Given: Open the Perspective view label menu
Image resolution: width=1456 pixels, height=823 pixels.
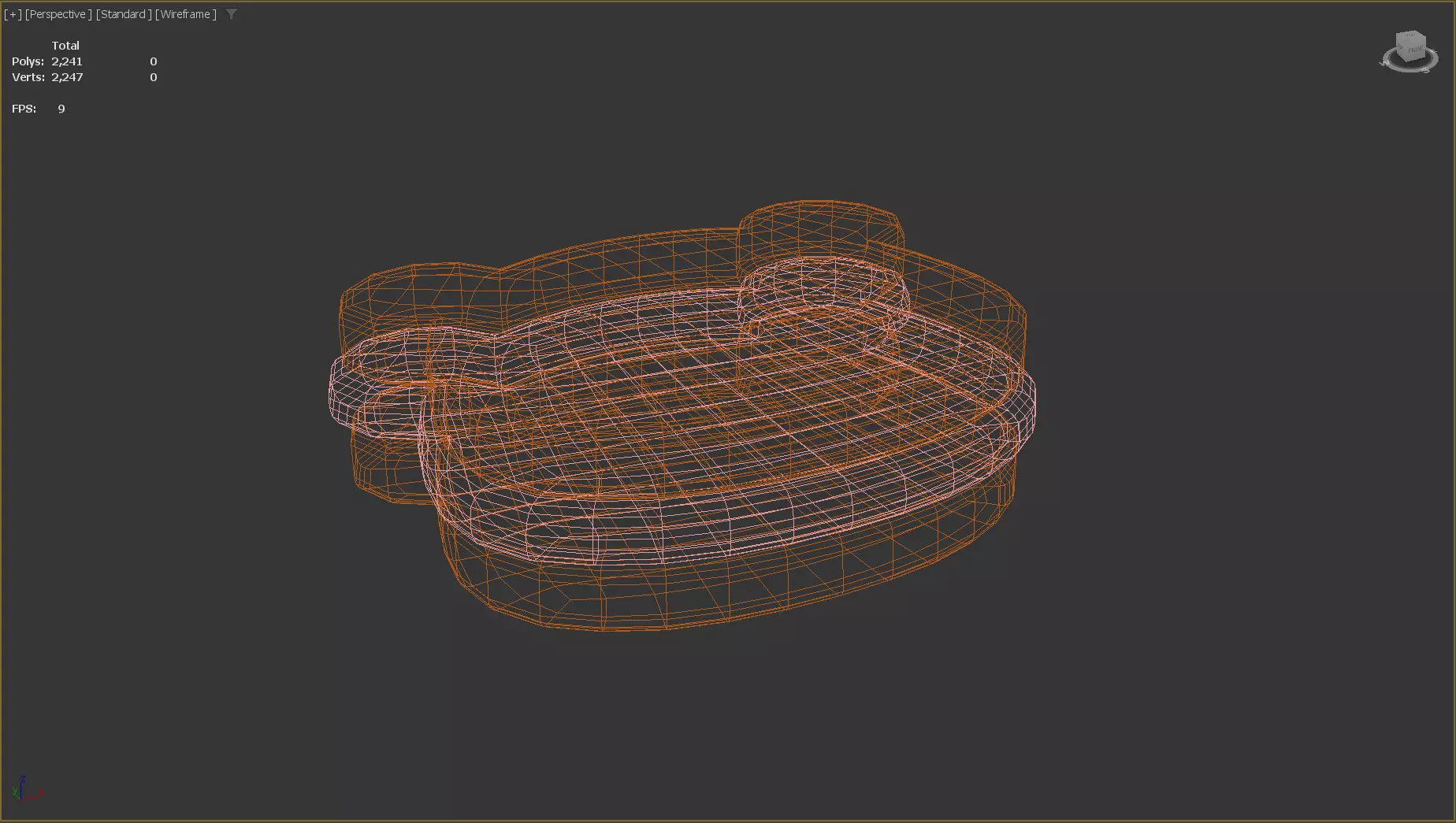Looking at the screenshot, I should [x=58, y=14].
